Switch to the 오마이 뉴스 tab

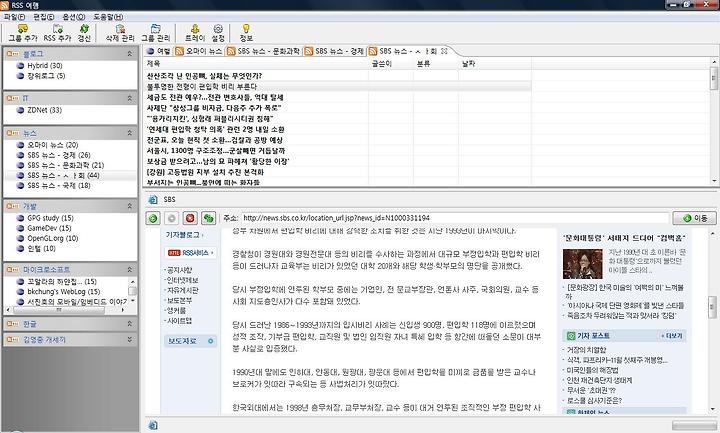(x=199, y=51)
